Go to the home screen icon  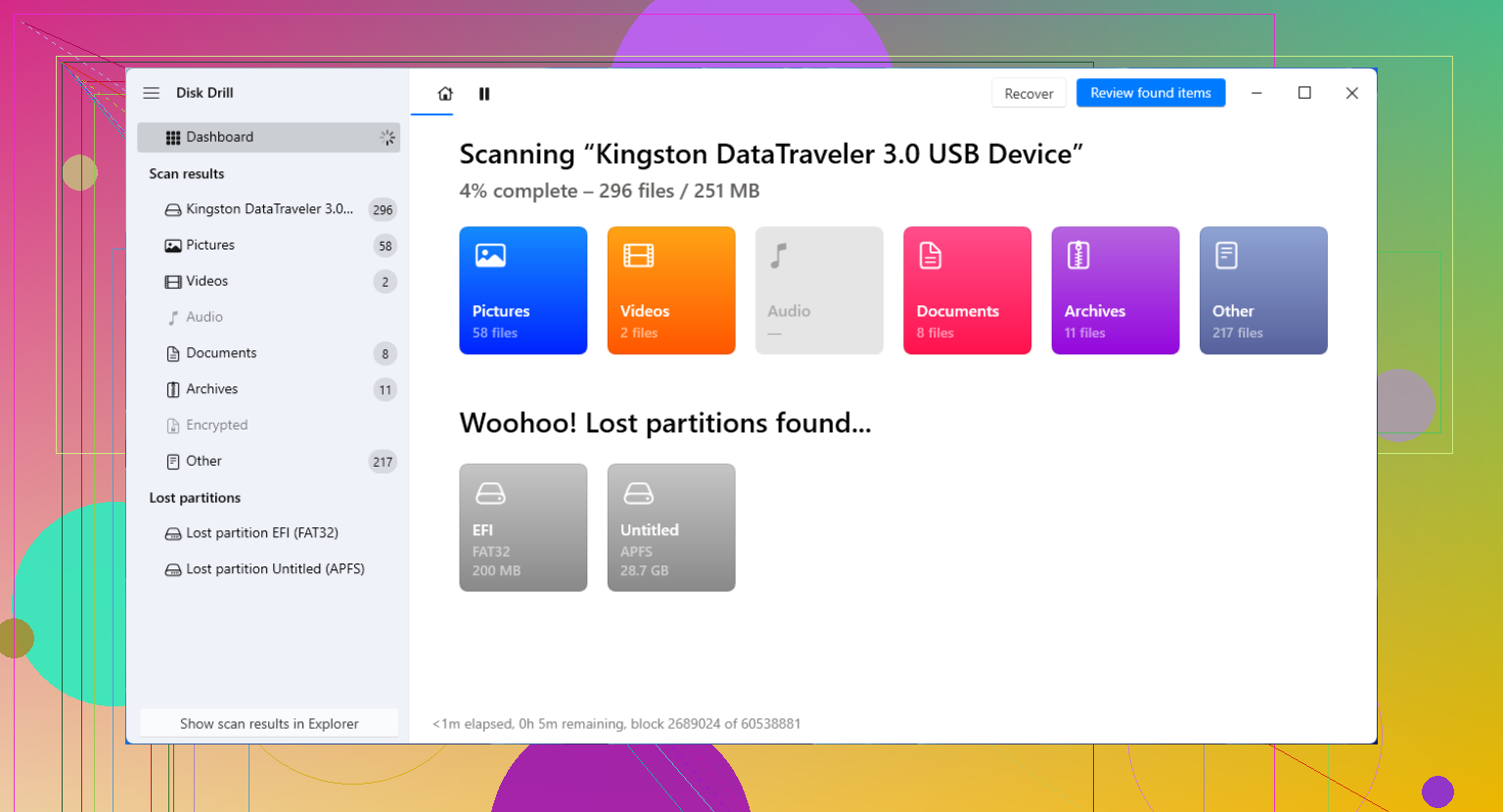(x=445, y=94)
